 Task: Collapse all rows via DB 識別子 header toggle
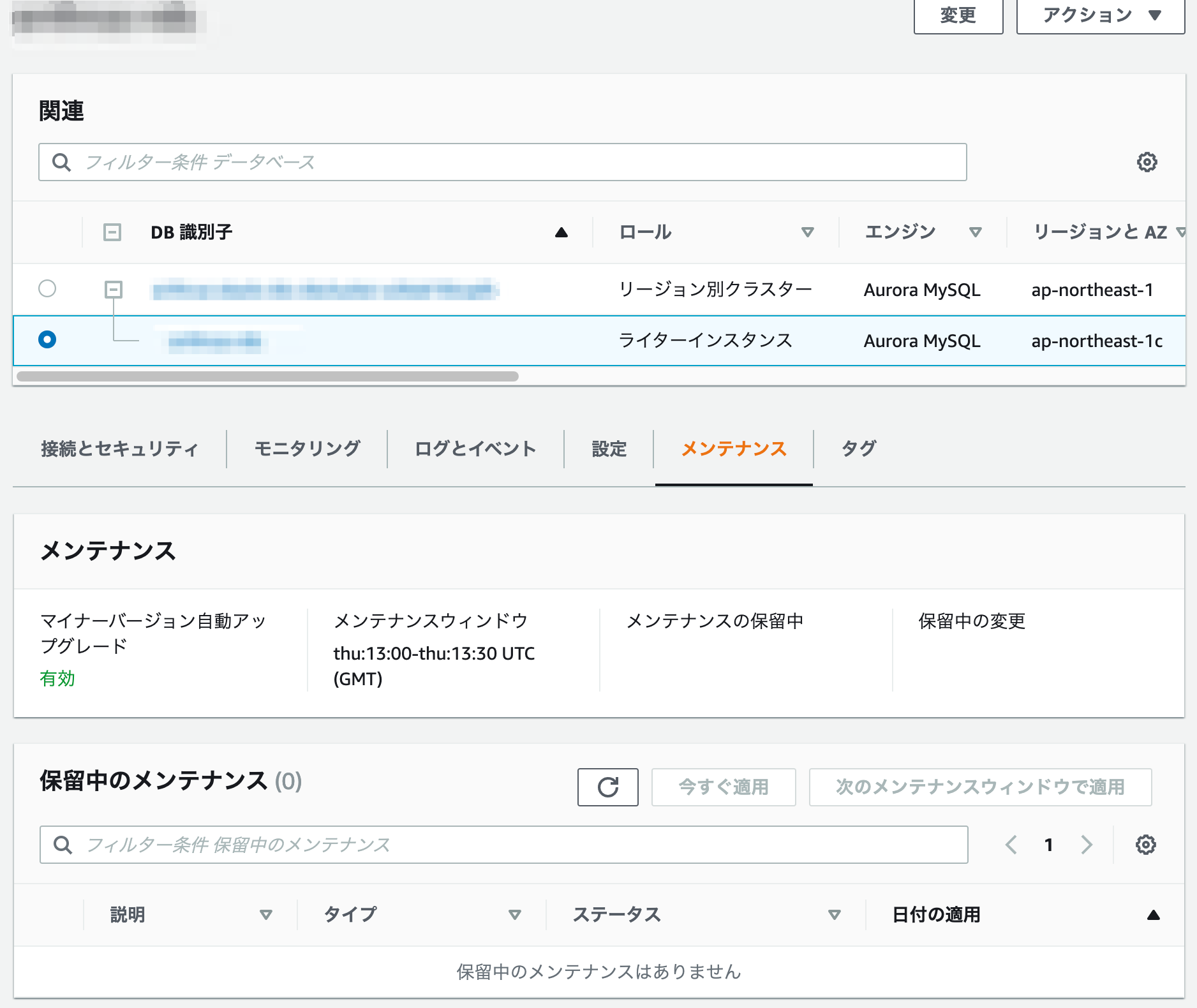[x=112, y=232]
